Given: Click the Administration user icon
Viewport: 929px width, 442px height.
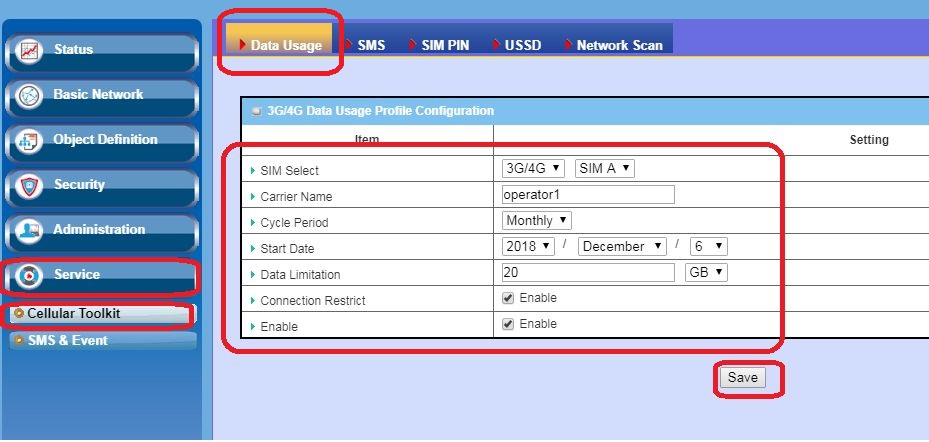Looking at the screenshot, I should 28,232.
